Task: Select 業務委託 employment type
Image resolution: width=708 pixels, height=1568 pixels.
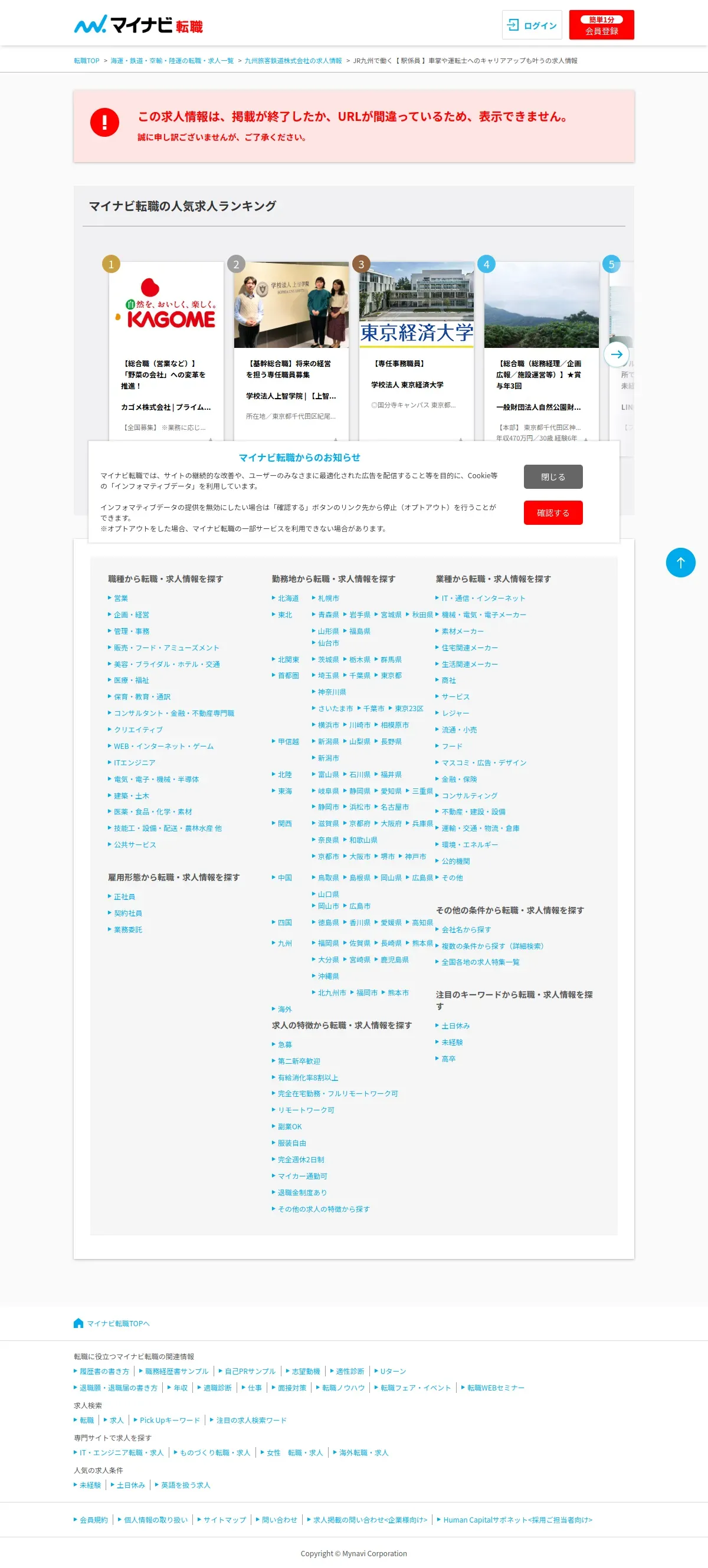Action: [128, 929]
